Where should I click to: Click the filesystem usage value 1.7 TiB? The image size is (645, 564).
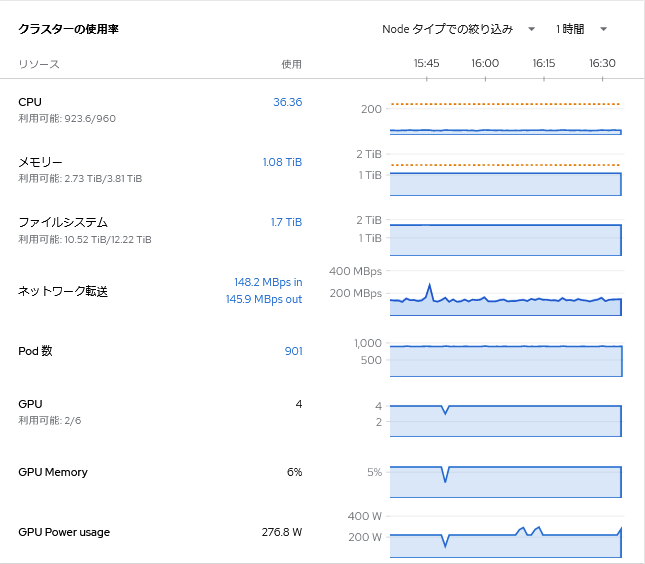pyautogui.click(x=286, y=222)
